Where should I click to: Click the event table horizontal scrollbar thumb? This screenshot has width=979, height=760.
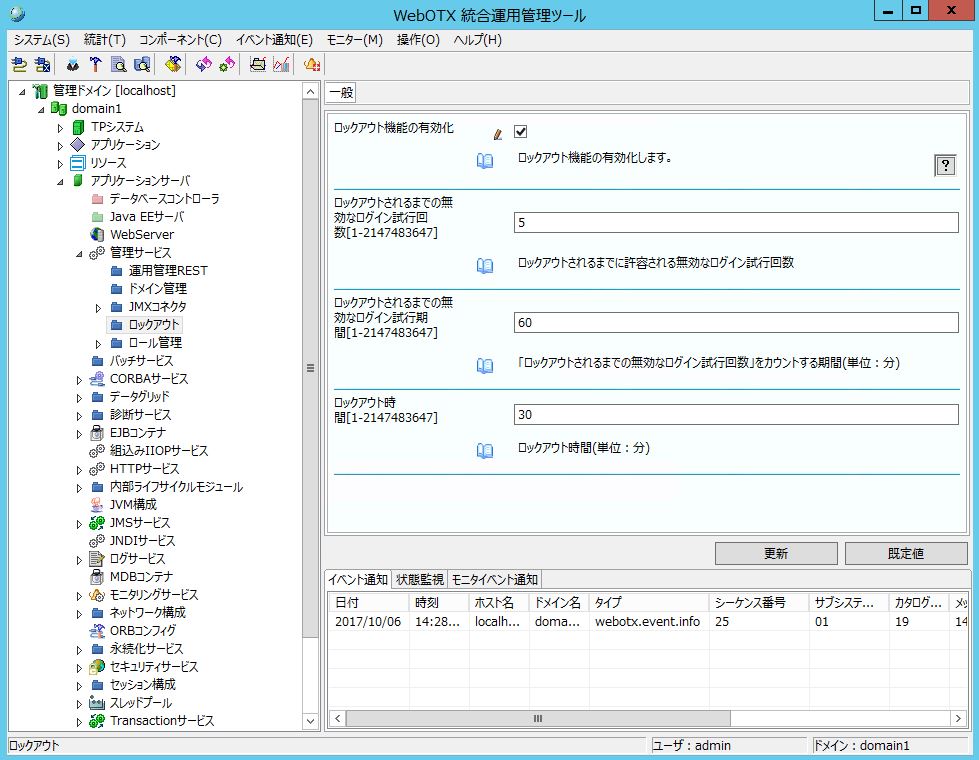(x=536, y=718)
